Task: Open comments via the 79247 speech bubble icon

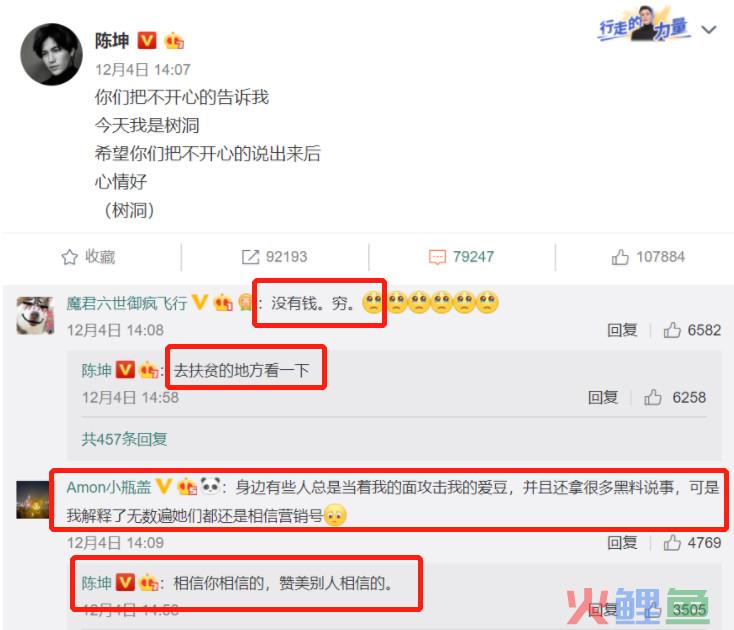Action: pyautogui.click(x=437, y=257)
